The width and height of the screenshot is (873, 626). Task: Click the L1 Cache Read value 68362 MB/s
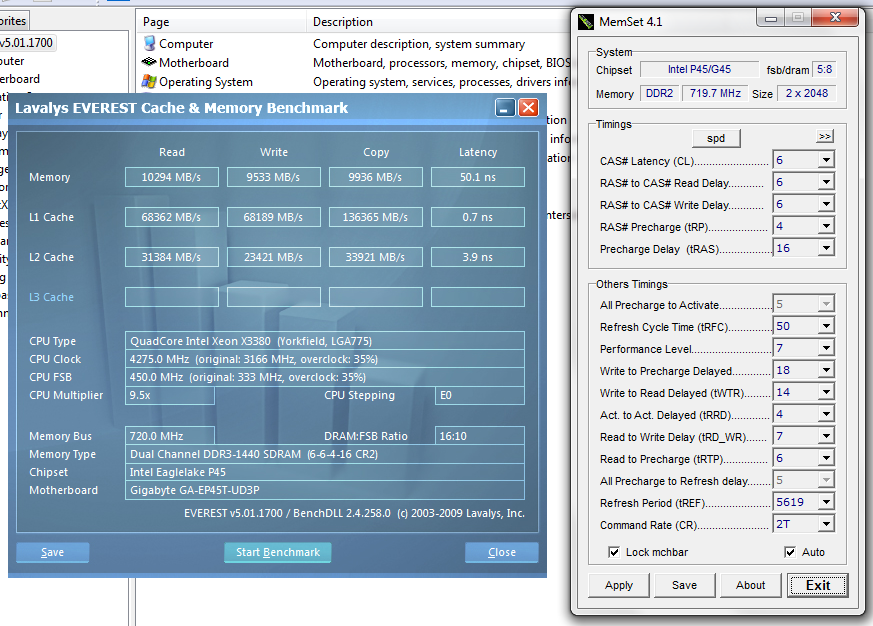coord(171,217)
